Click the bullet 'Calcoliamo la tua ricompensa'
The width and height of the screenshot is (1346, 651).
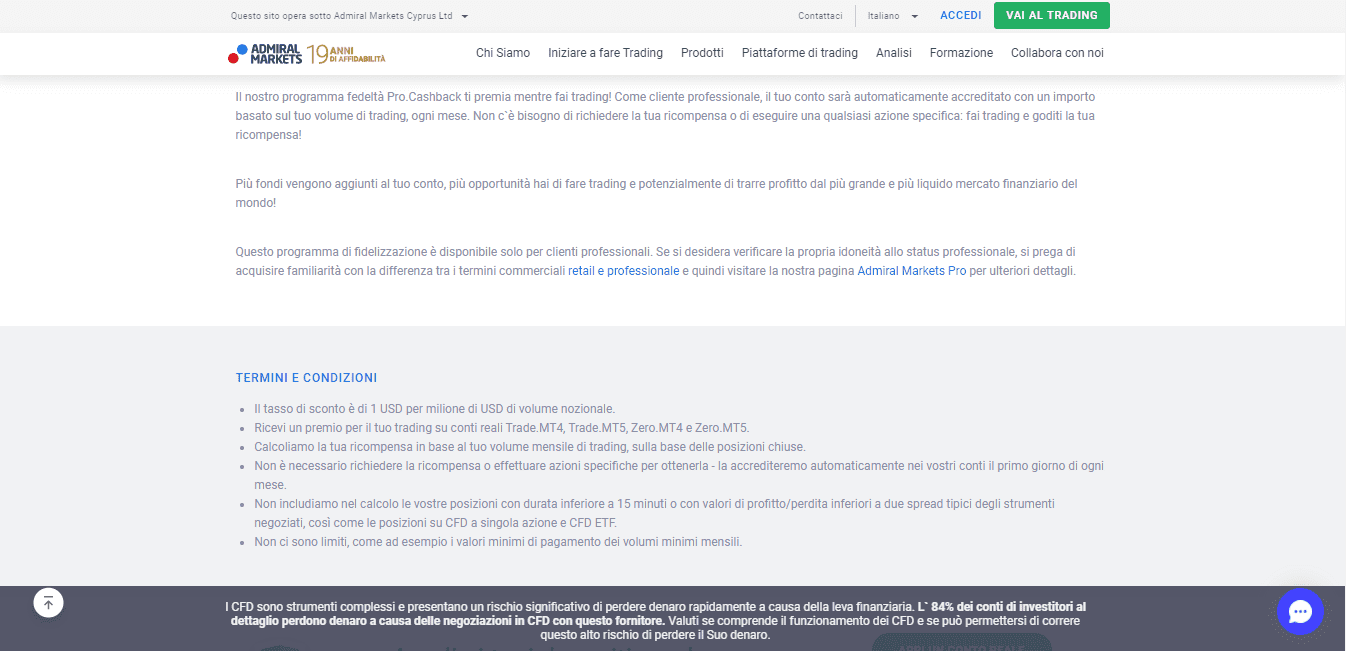tap(529, 447)
